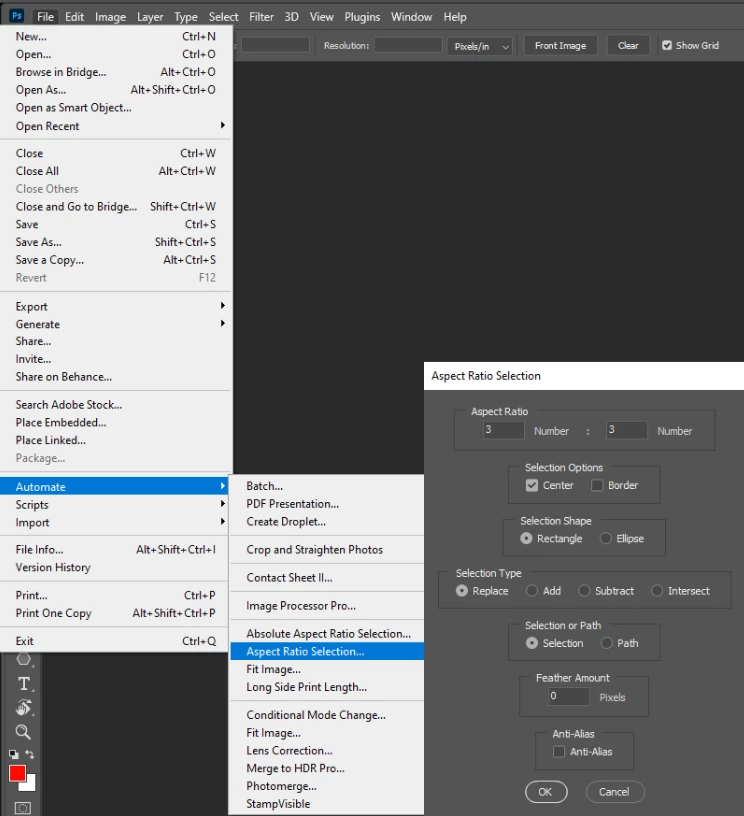Viewport: 744px width, 816px height.
Task: Choose Batch... in Automate submenu
Action: pyautogui.click(x=327, y=486)
